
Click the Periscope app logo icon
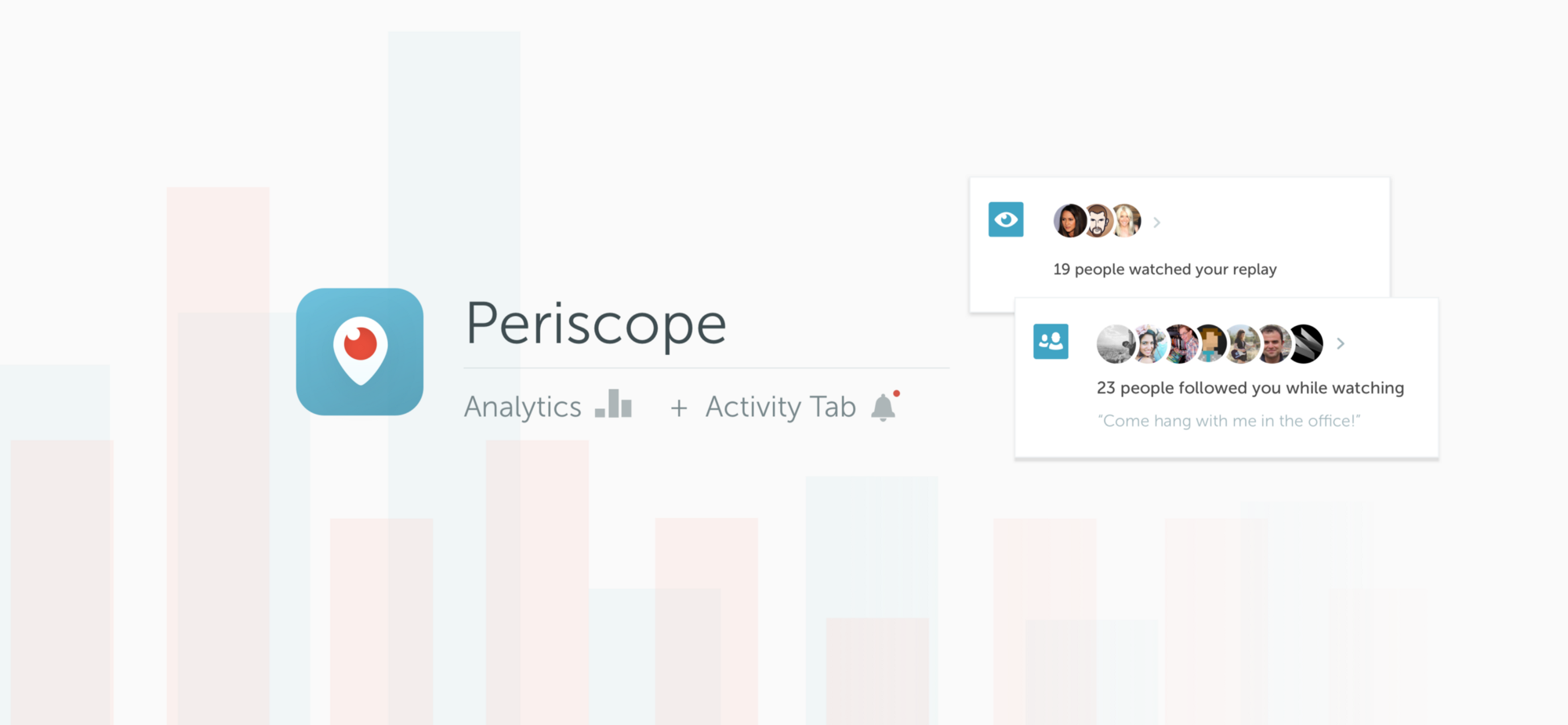point(360,352)
